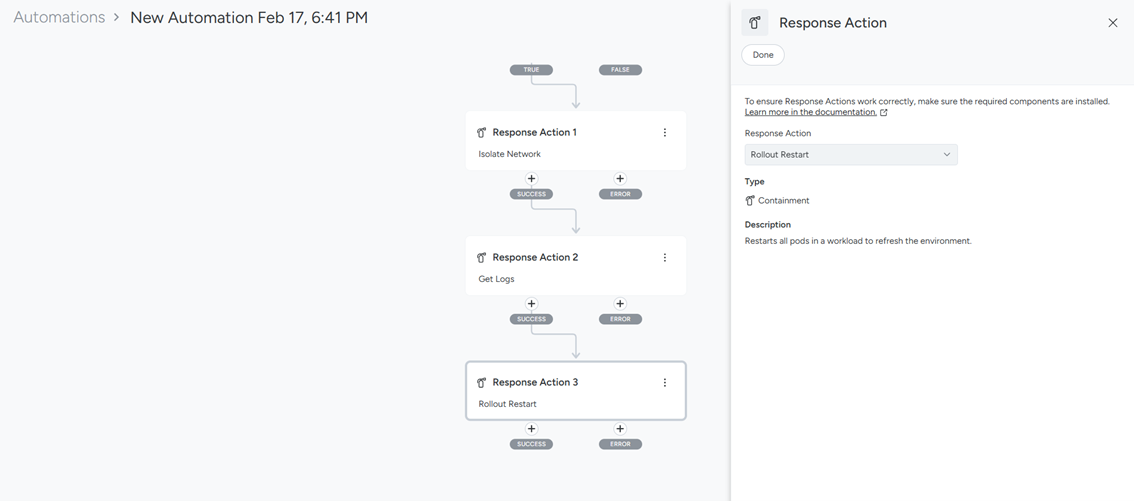The image size is (1134, 501).
Task: Go back to Automations breadcrumb
Action: [x=59, y=18]
